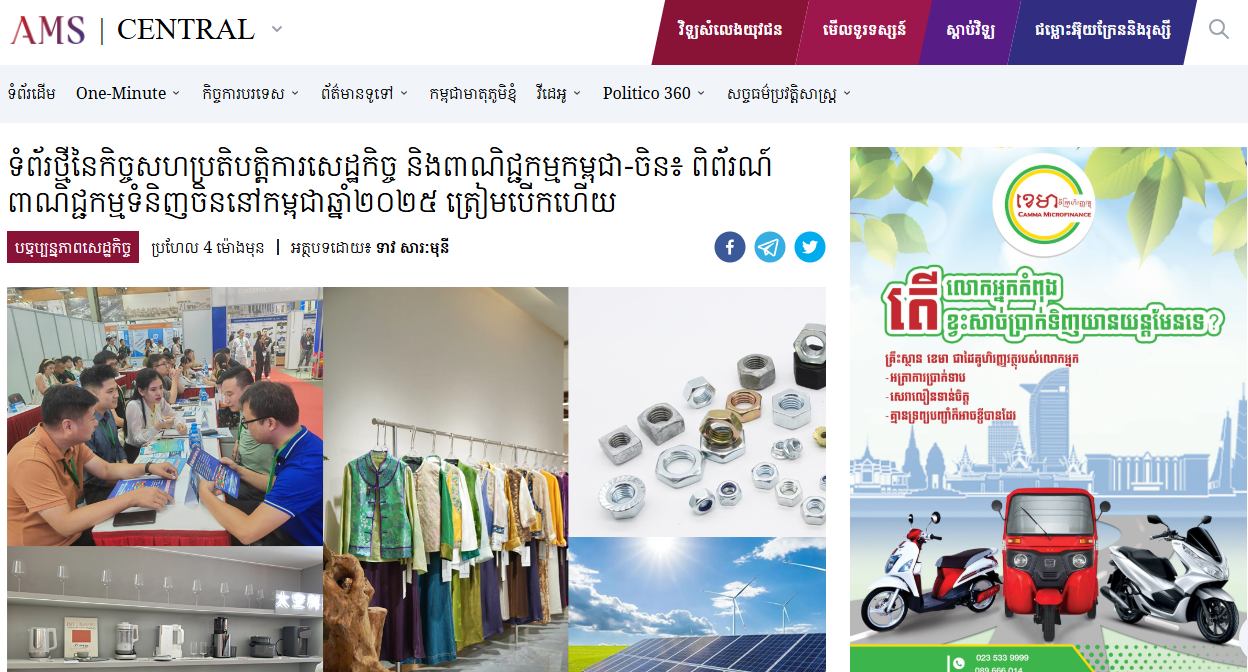This screenshot has height=672, width=1248.
Task: Share article via Twitter icon
Action: [x=810, y=247]
